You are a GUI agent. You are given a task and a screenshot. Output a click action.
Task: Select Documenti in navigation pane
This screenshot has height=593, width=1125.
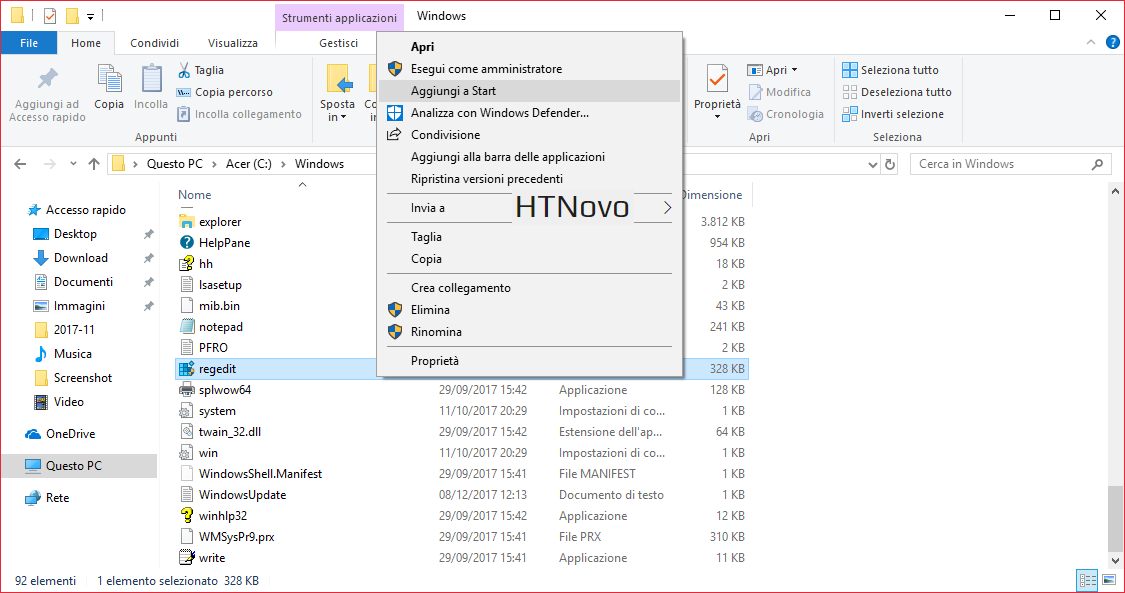[83, 282]
